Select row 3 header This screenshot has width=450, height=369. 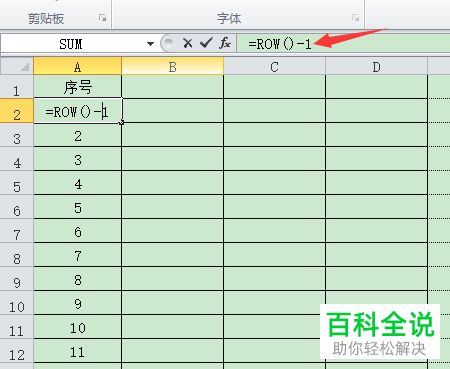[x=17, y=135]
